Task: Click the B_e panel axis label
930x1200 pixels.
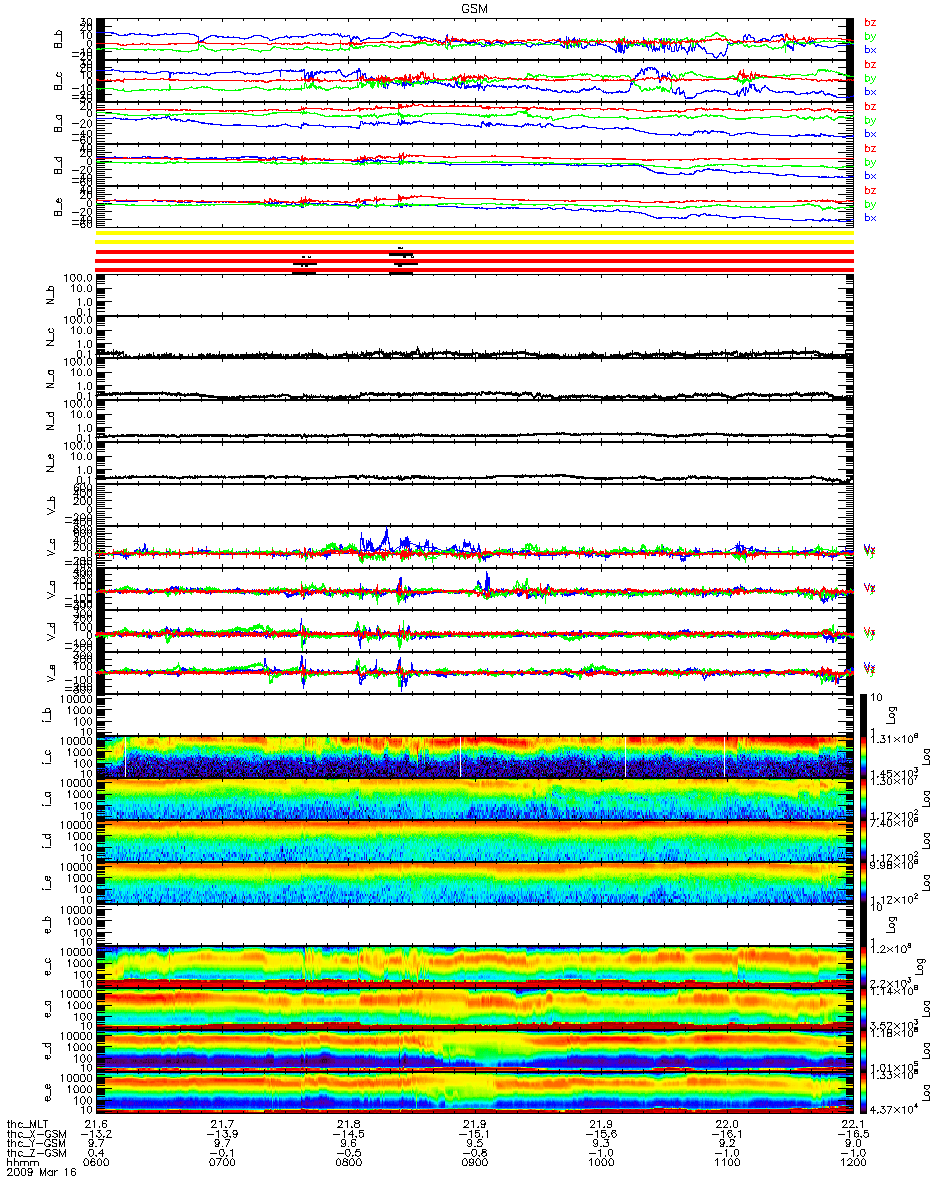Action: coord(59,207)
